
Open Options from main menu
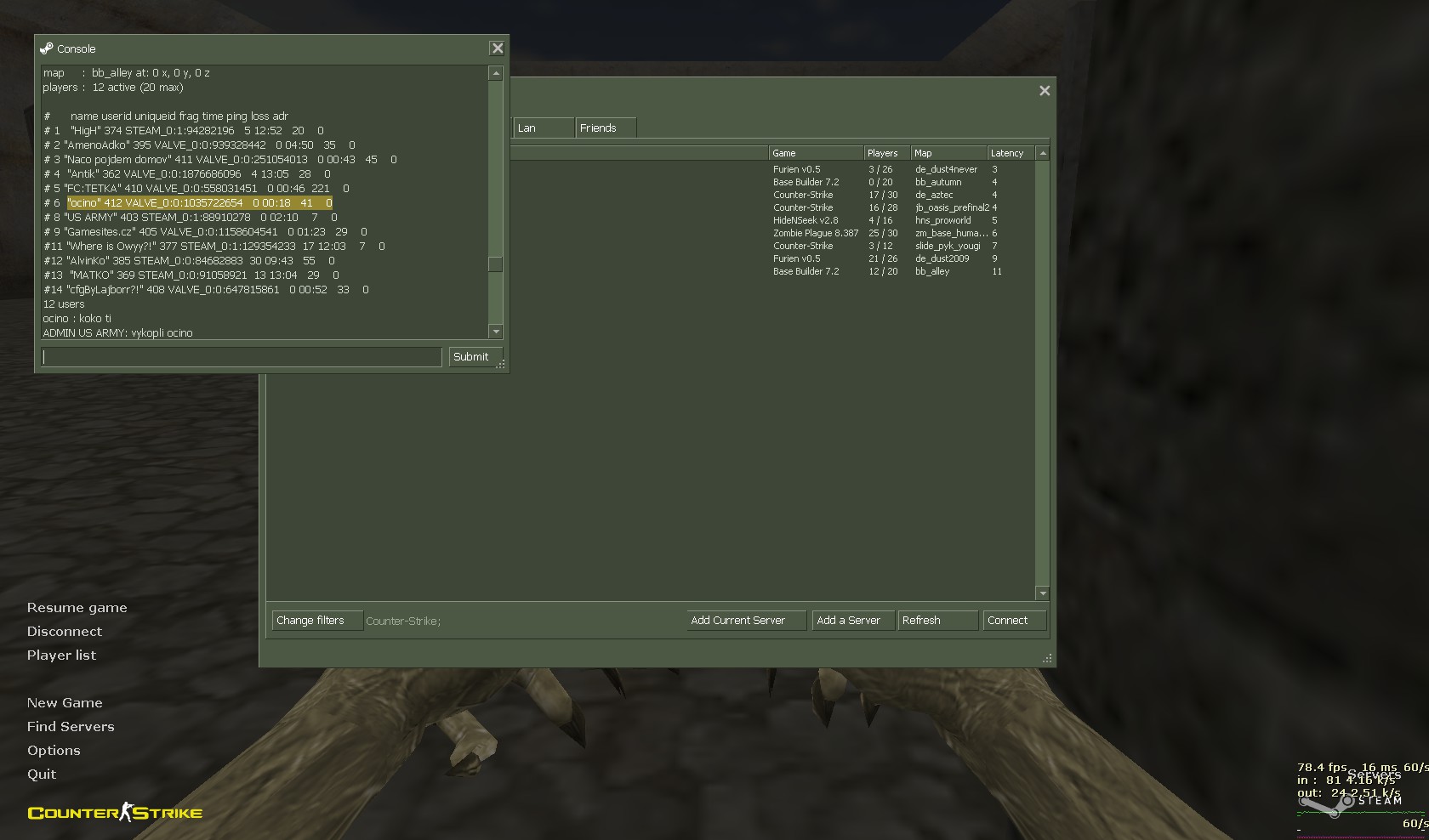coord(54,751)
